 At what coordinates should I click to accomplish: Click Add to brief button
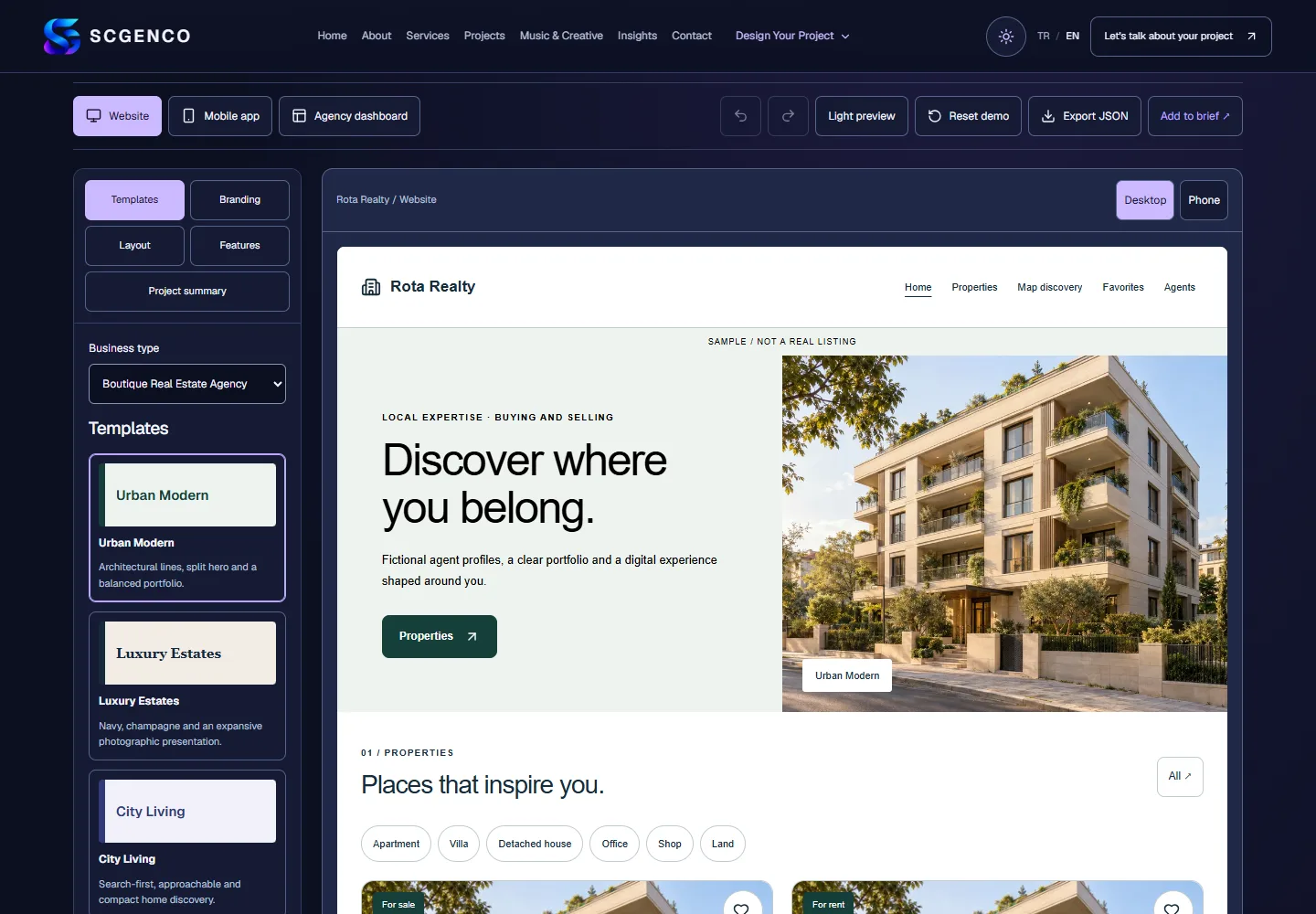click(x=1195, y=116)
